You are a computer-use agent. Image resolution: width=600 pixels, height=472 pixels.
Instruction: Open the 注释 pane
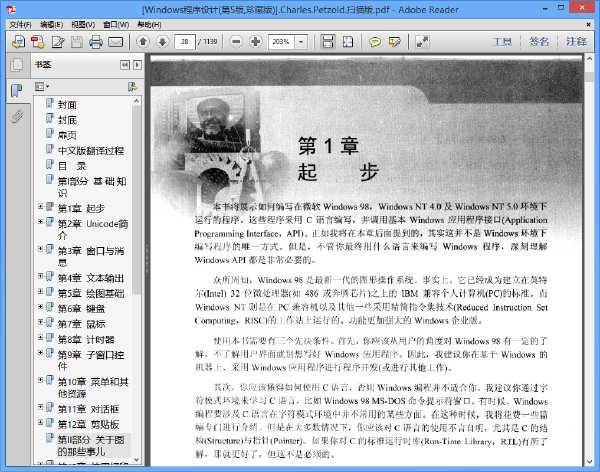576,41
